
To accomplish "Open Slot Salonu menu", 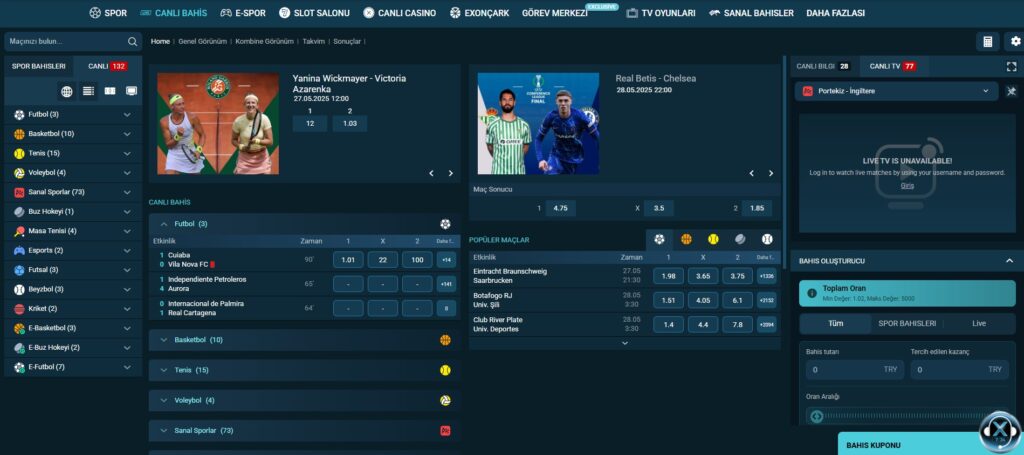I will coord(314,13).
